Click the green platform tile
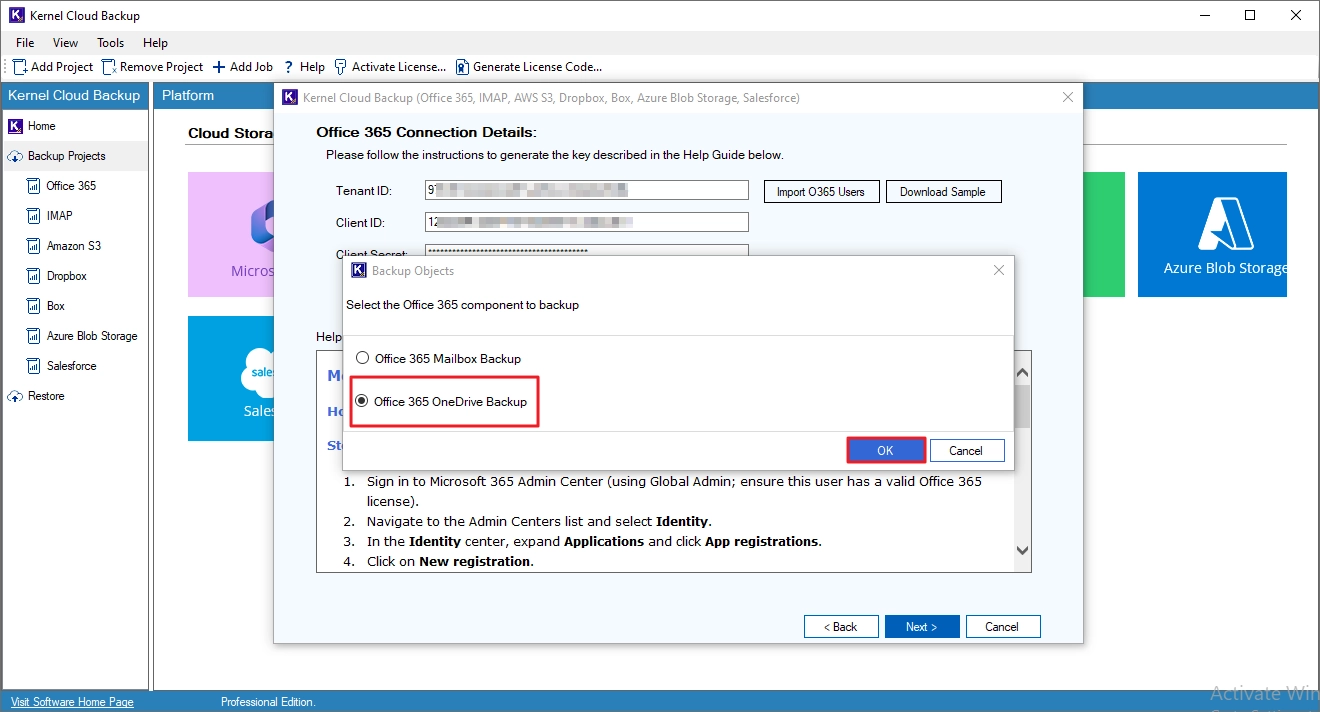1320x712 pixels. coord(1104,234)
